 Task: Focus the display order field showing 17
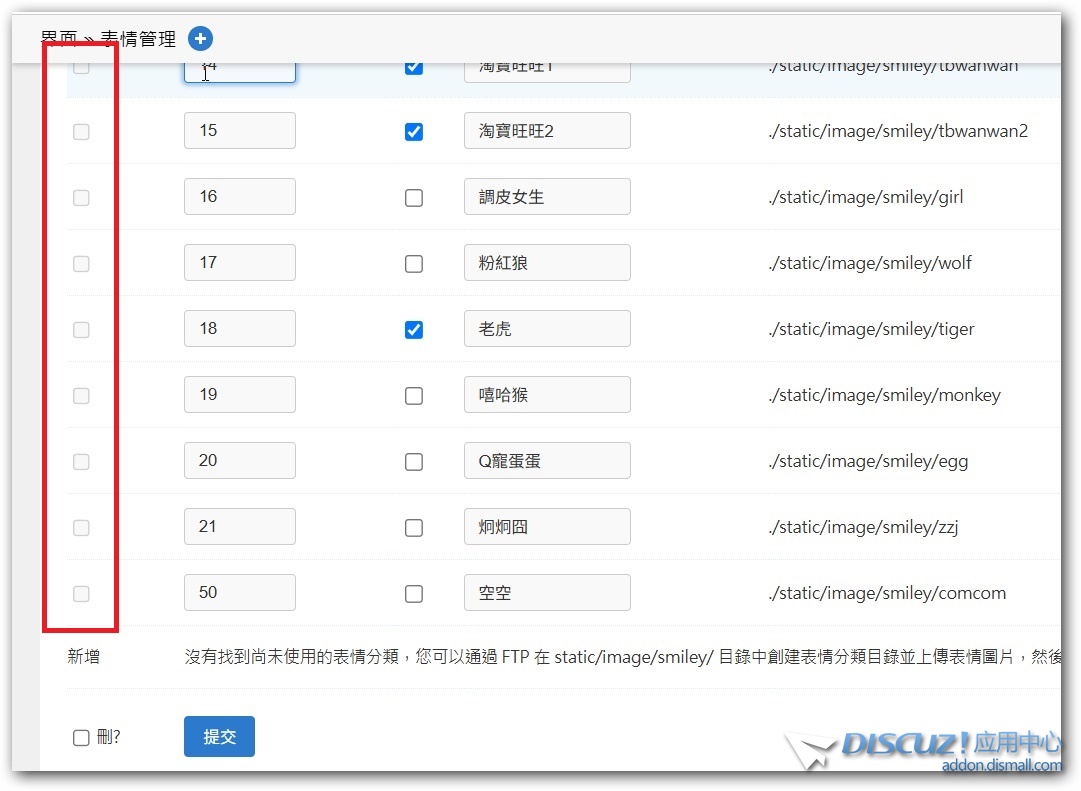click(240, 263)
